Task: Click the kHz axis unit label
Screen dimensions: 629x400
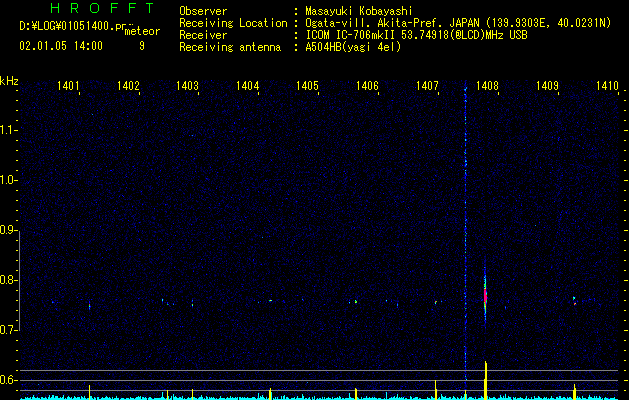Action: pyautogui.click(x=9, y=81)
